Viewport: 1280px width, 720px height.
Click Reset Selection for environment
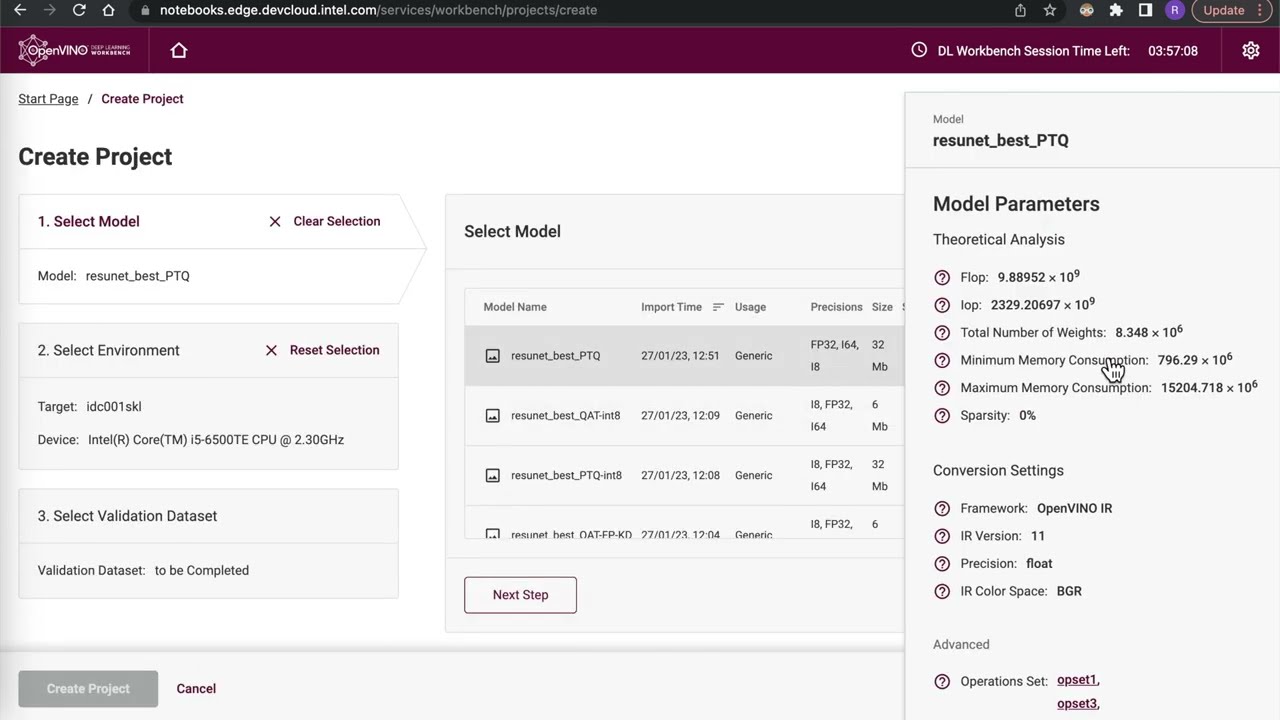[322, 350]
